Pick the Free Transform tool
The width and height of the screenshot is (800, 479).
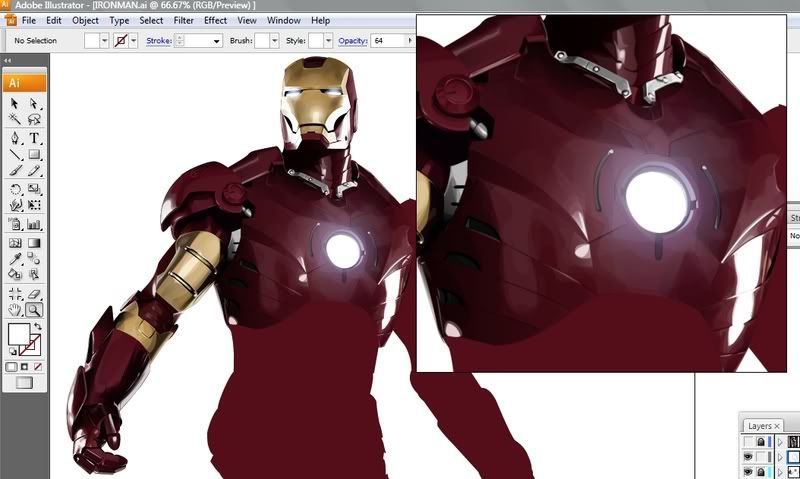(x=34, y=205)
